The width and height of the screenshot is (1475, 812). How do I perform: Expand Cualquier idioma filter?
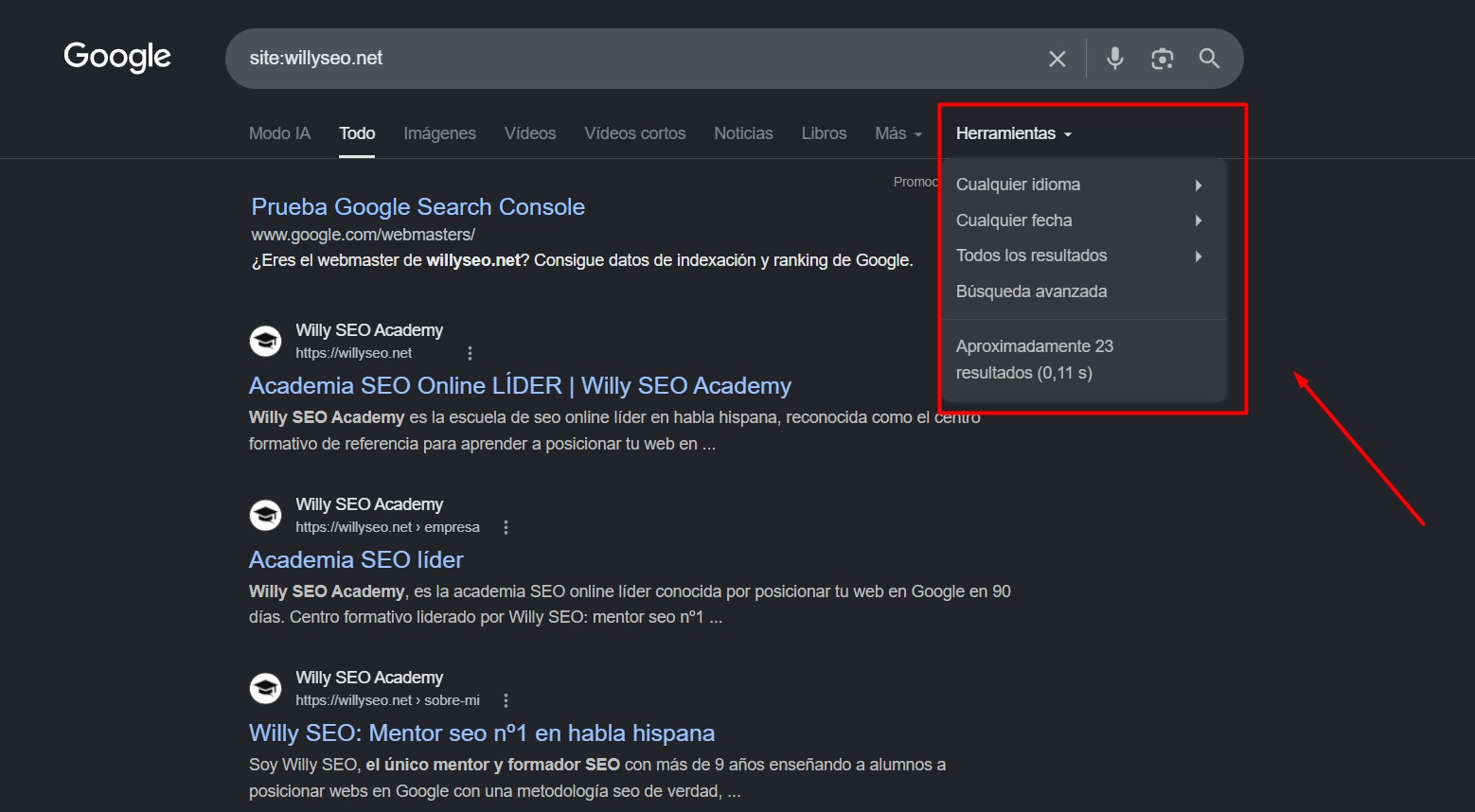[1084, 185]
